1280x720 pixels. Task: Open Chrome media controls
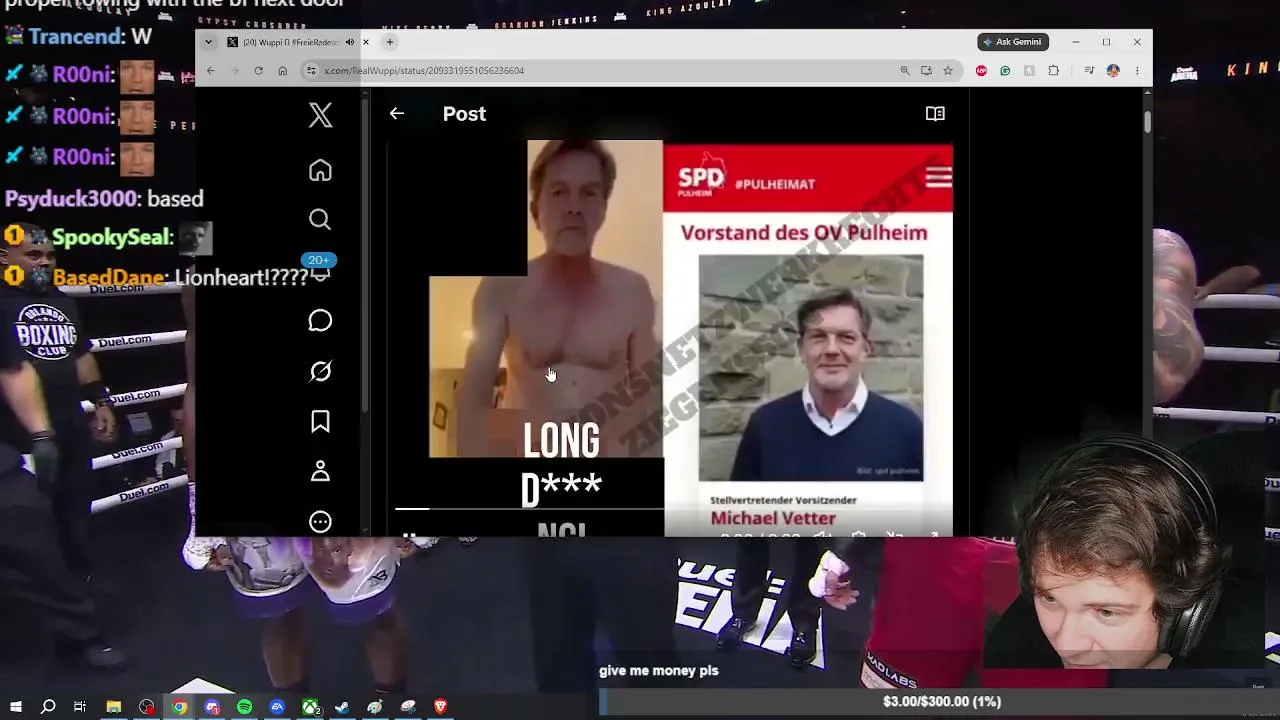pos(1089,71)
